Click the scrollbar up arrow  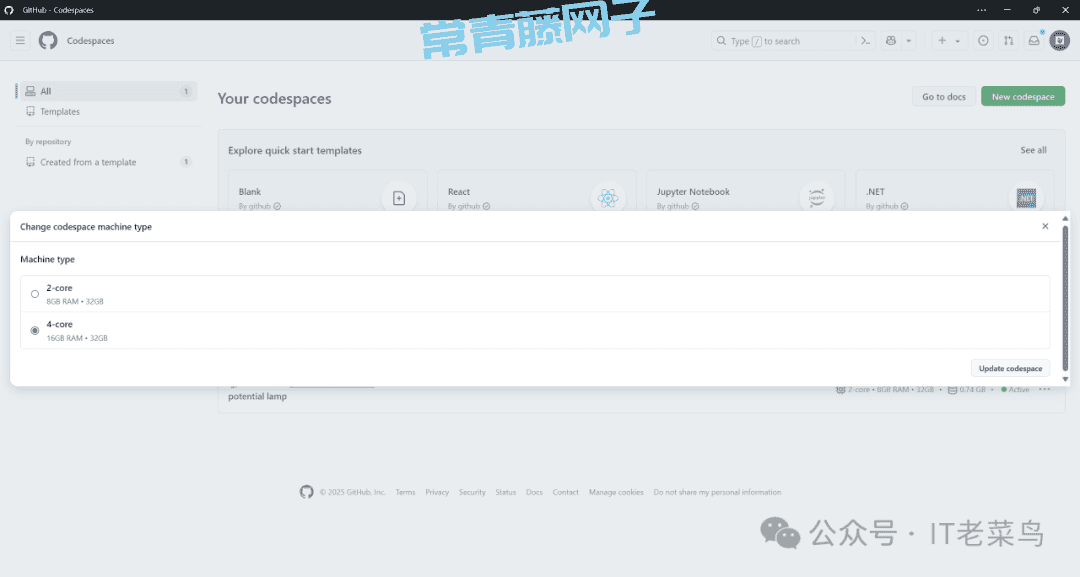click(1065, 218)
